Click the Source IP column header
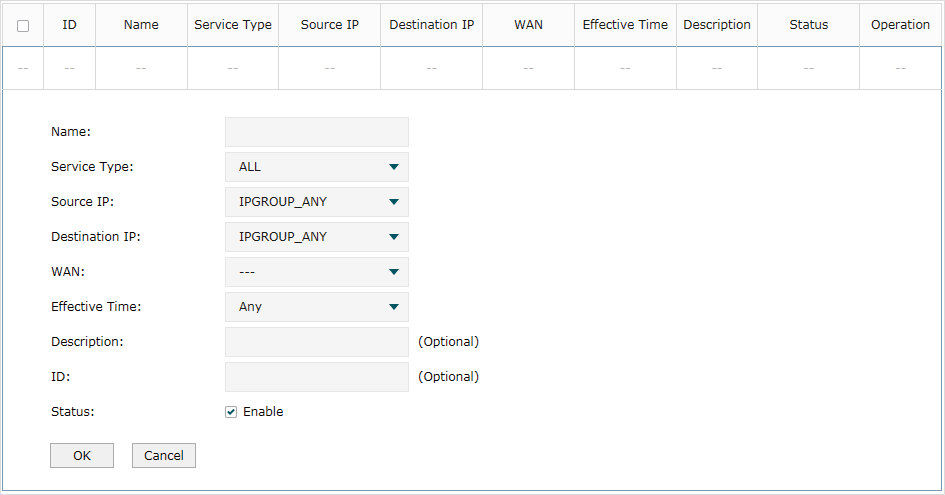The height and width of the screenshot is (495, 945). point(330,25)
